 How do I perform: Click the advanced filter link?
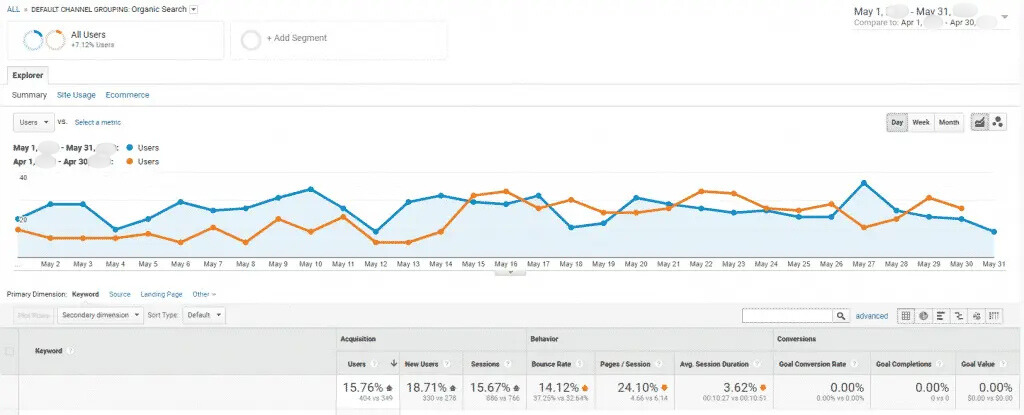(871, 316)
